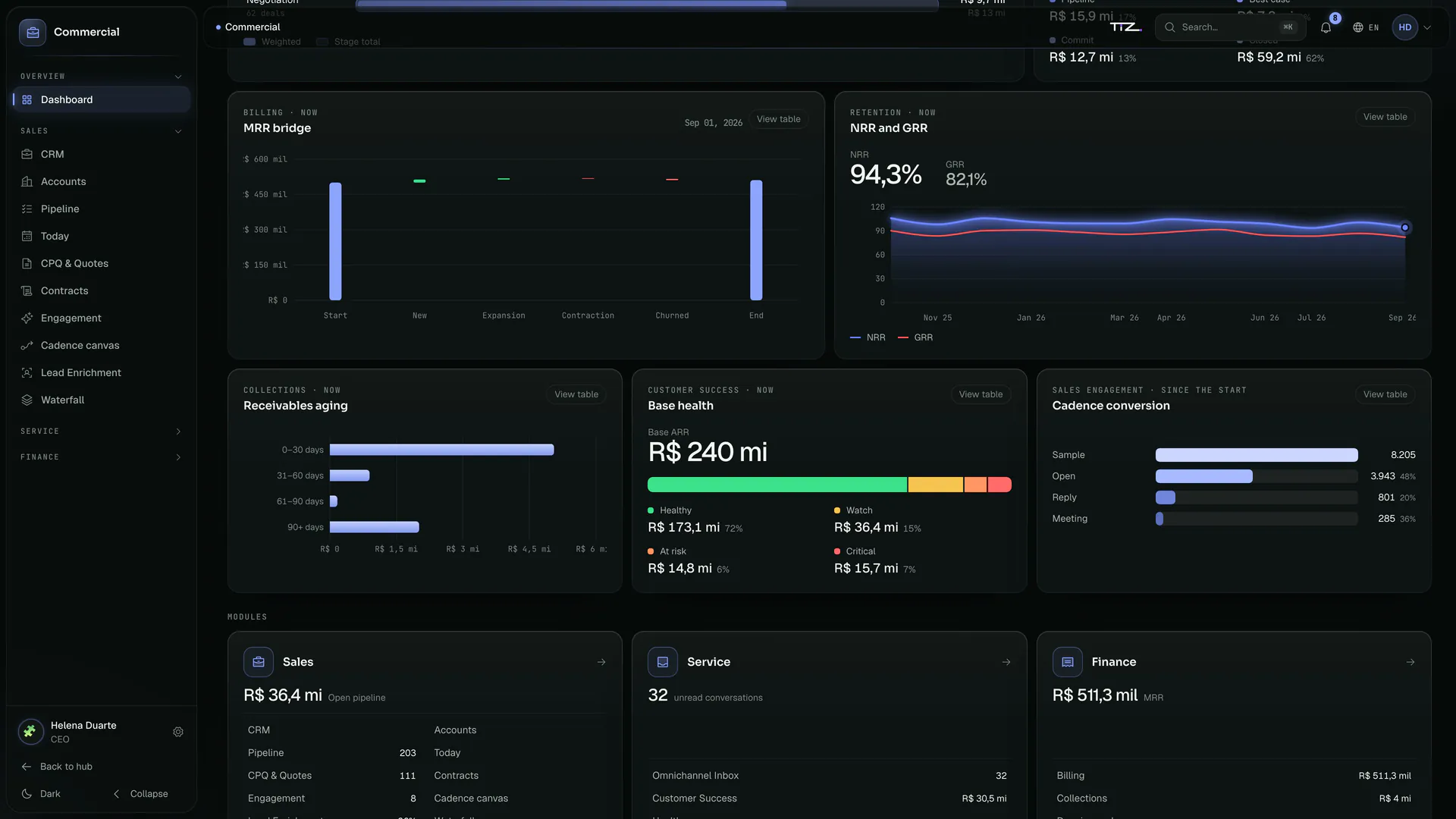
Task: Click the 0–30 days receivables bar
Action: (441, 450)
